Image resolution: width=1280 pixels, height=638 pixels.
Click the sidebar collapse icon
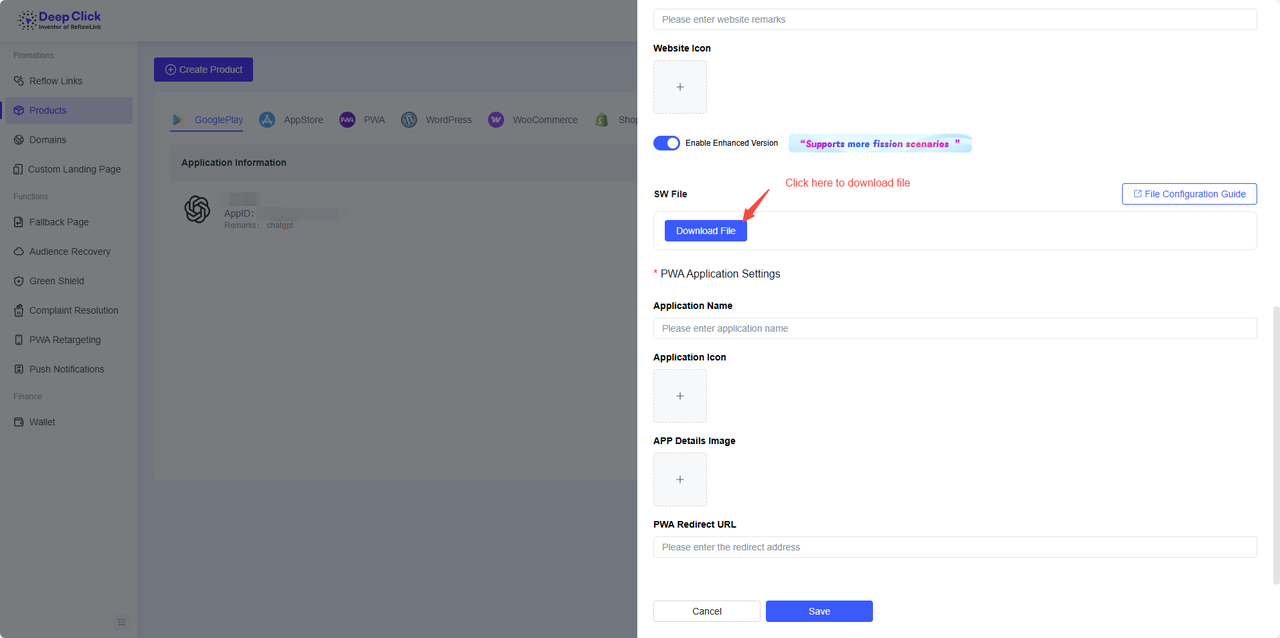tap(122, 622)
